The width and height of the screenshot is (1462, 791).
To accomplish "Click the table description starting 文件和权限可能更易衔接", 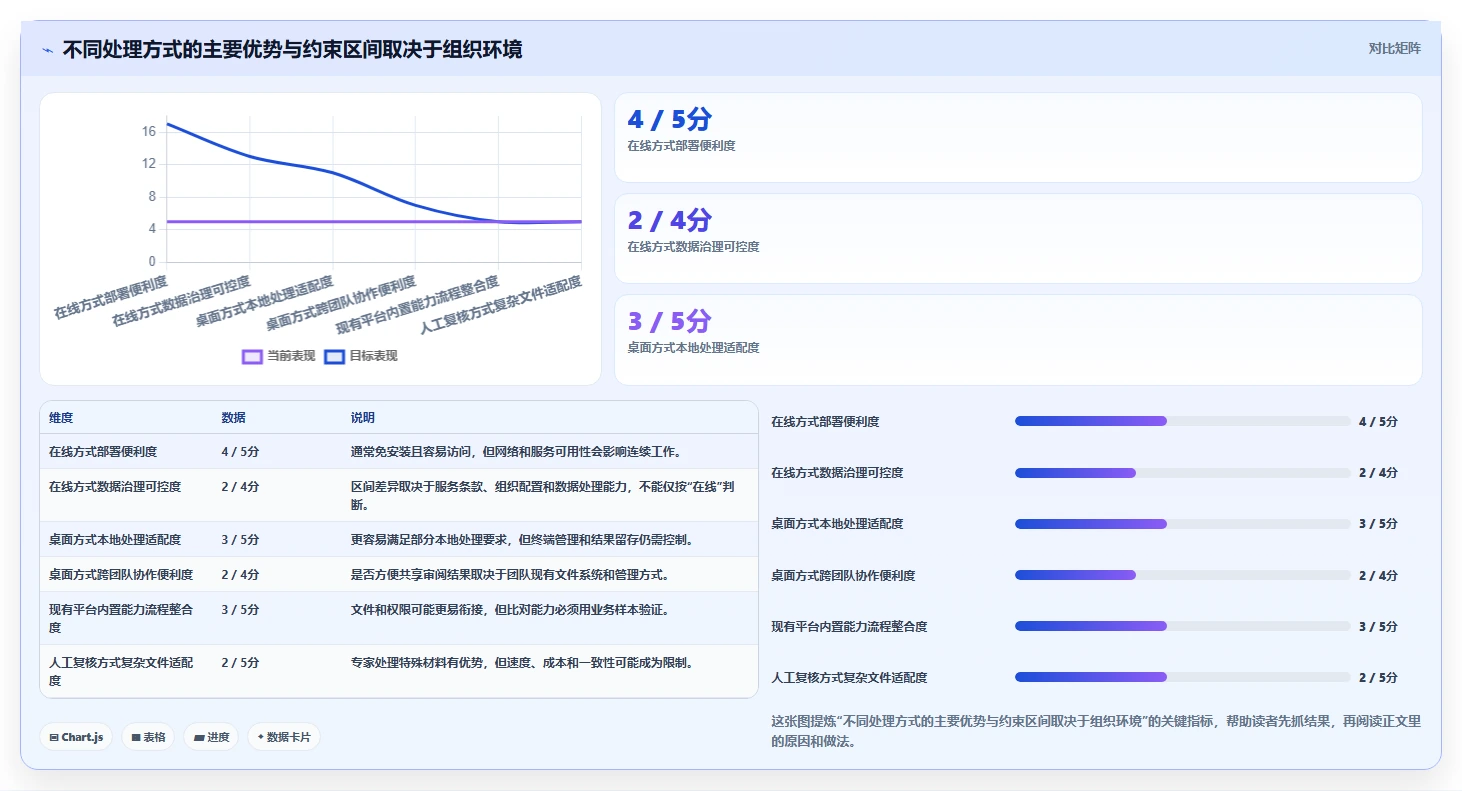I will point(510,609).
